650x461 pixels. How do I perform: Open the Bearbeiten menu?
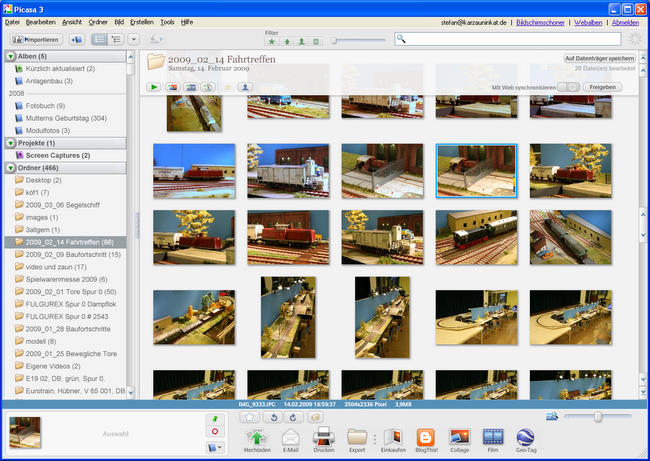tap(41, 21)
